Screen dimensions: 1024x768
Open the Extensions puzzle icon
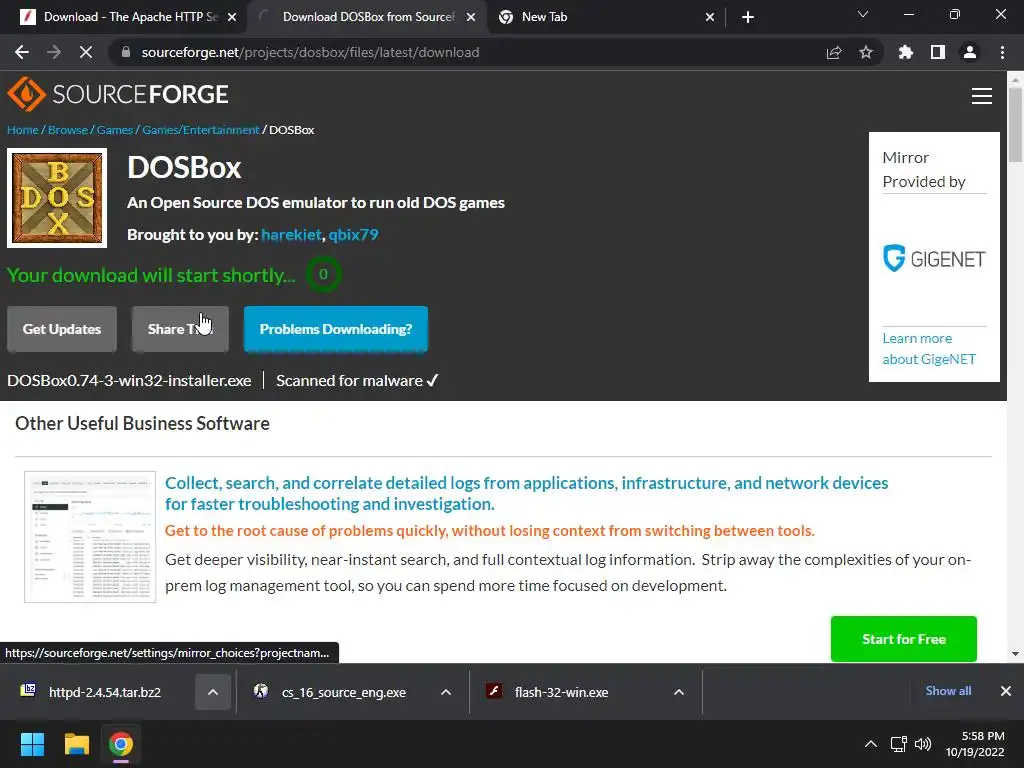pyautogui.click(x=906, y=52)
